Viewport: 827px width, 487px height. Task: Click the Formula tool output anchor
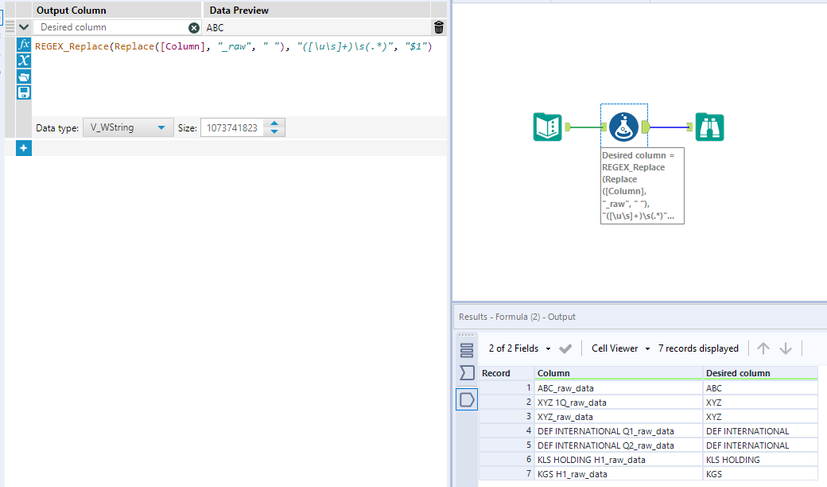click(x=646, y=127)
